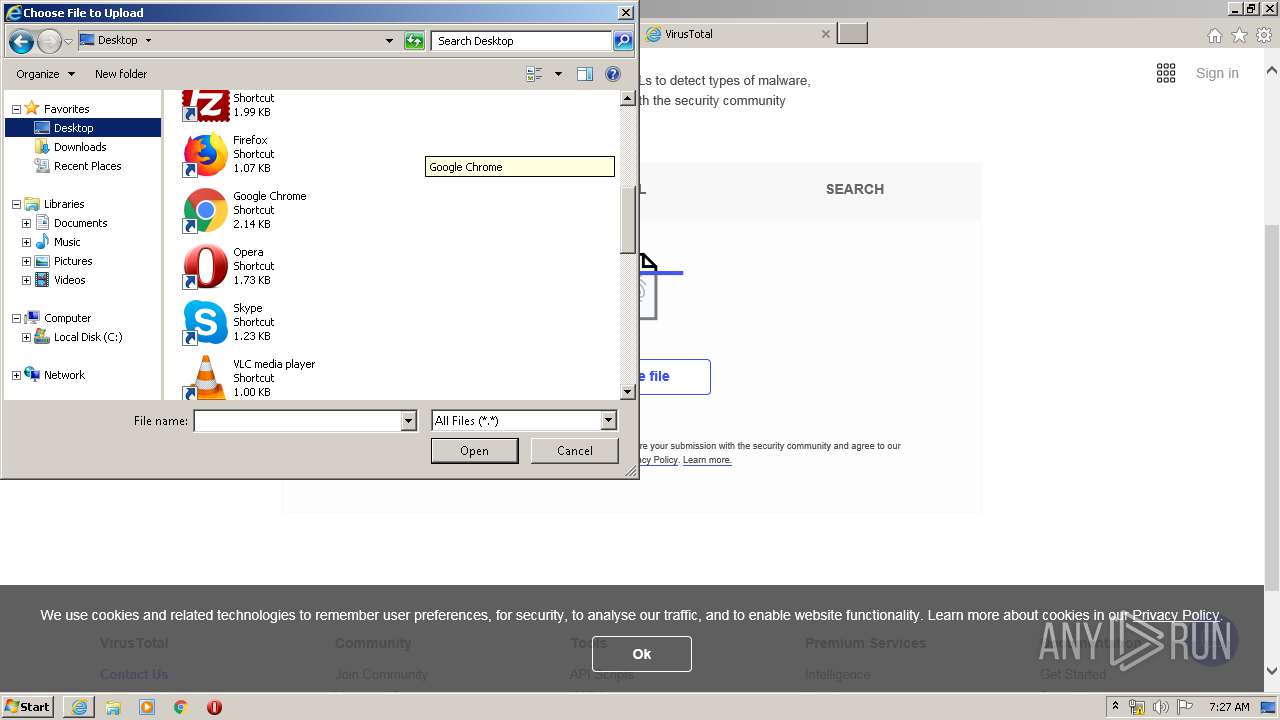
Task: Click file list scrollbar down arrow
Action: tap(628, 393)
